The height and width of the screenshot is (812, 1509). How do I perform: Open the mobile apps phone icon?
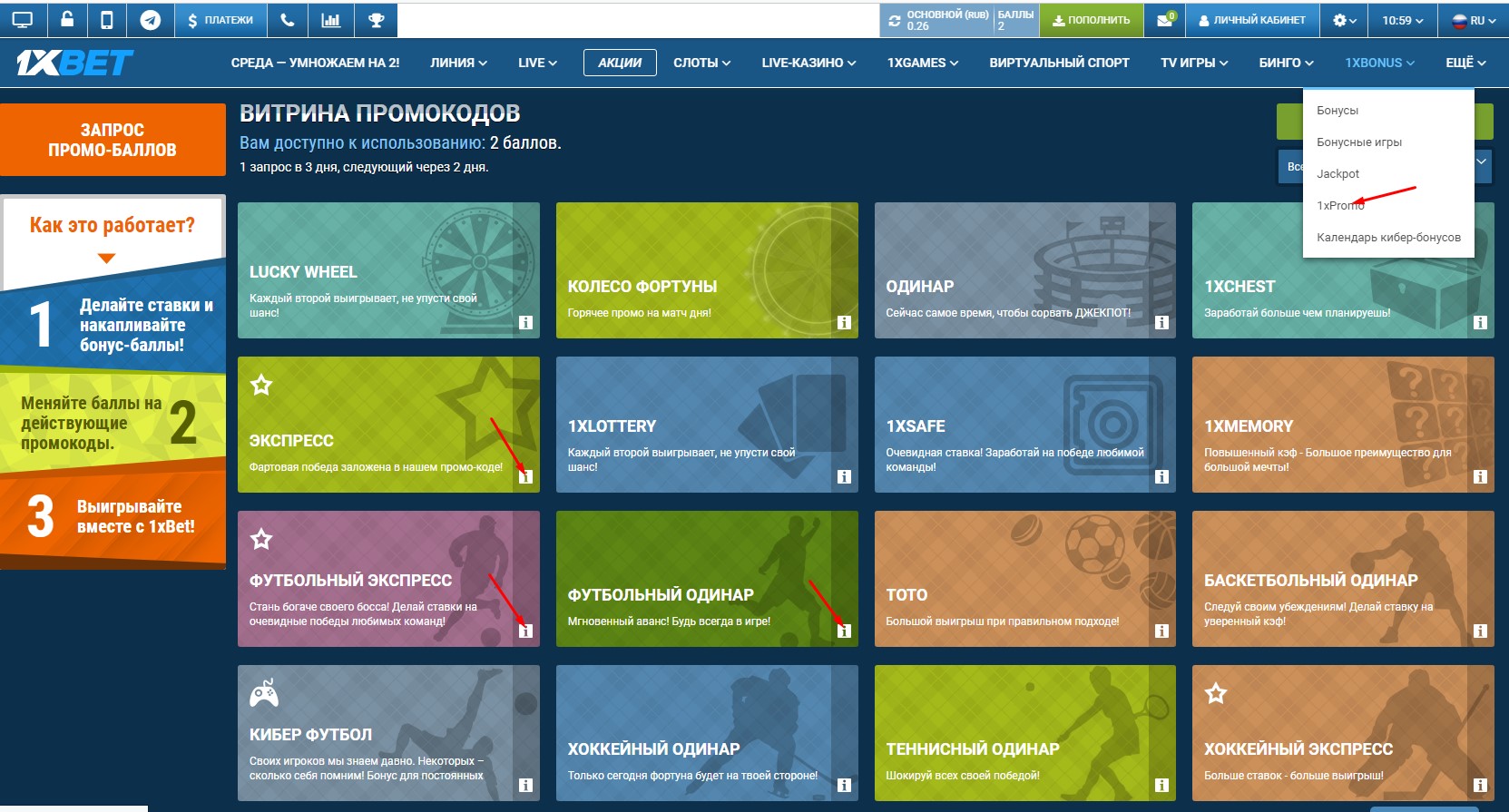[x=108, y=19]
